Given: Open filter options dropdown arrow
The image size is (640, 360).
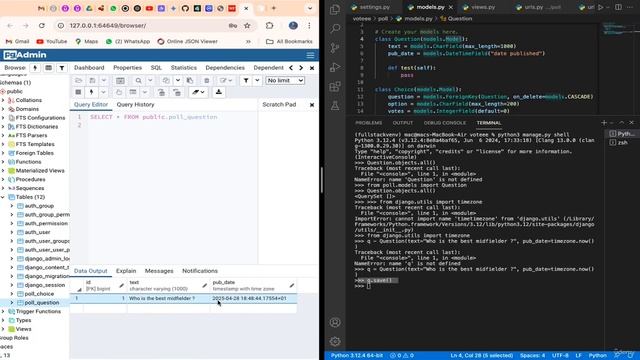Looking at the screenshot, I should click(257, 80).
